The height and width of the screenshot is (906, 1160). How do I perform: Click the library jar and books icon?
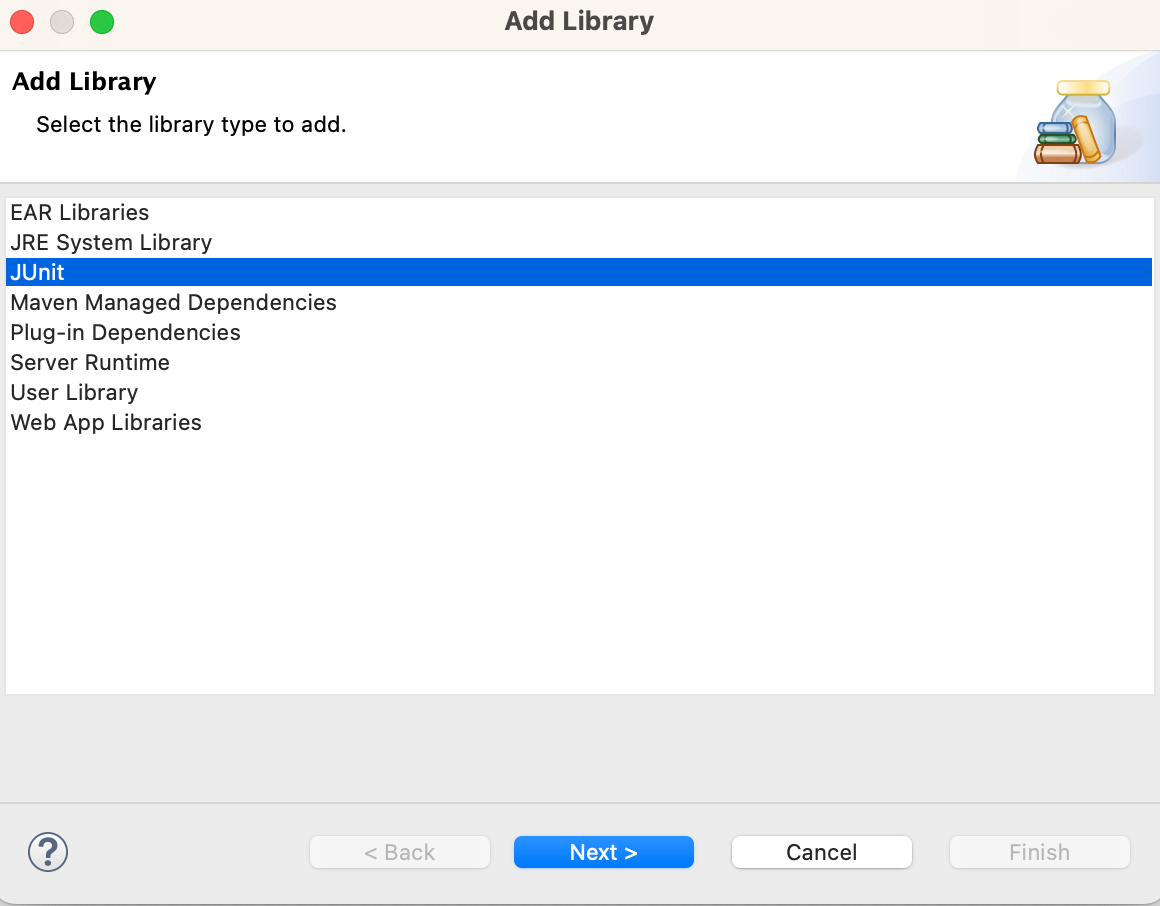pyautogui.click(x=1076, y=122)
